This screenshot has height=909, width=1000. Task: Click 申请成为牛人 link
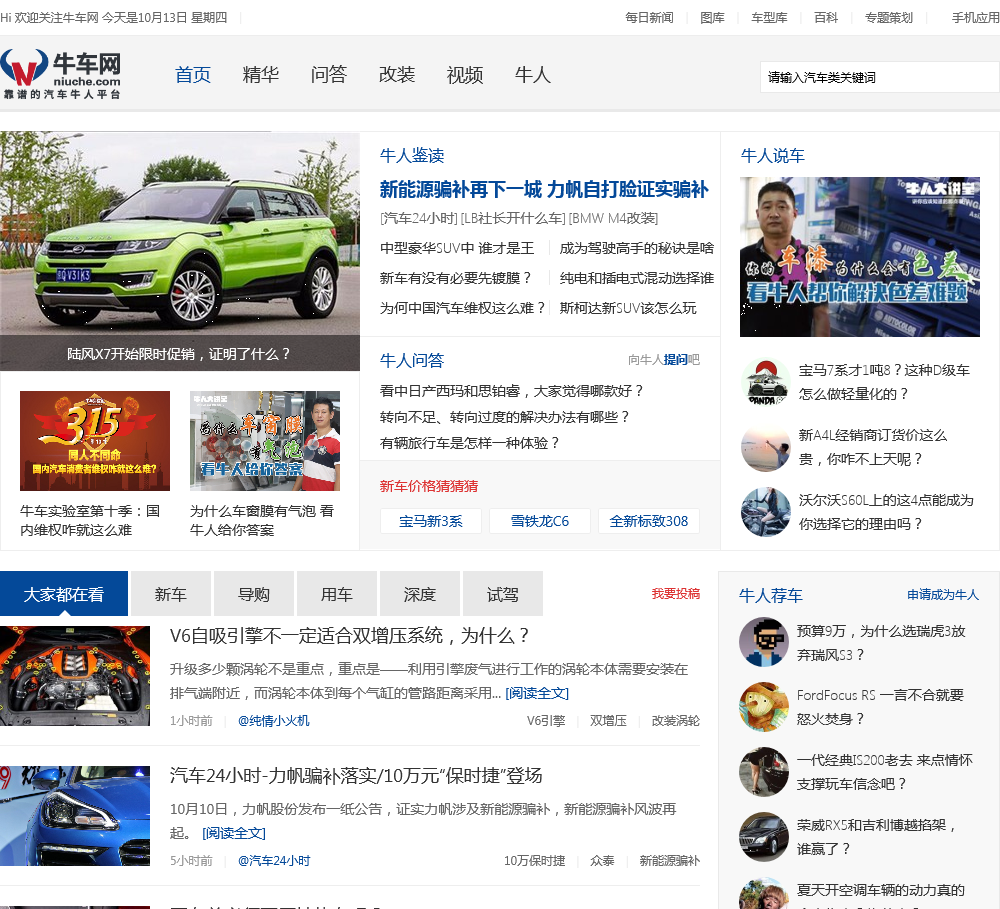943,595
